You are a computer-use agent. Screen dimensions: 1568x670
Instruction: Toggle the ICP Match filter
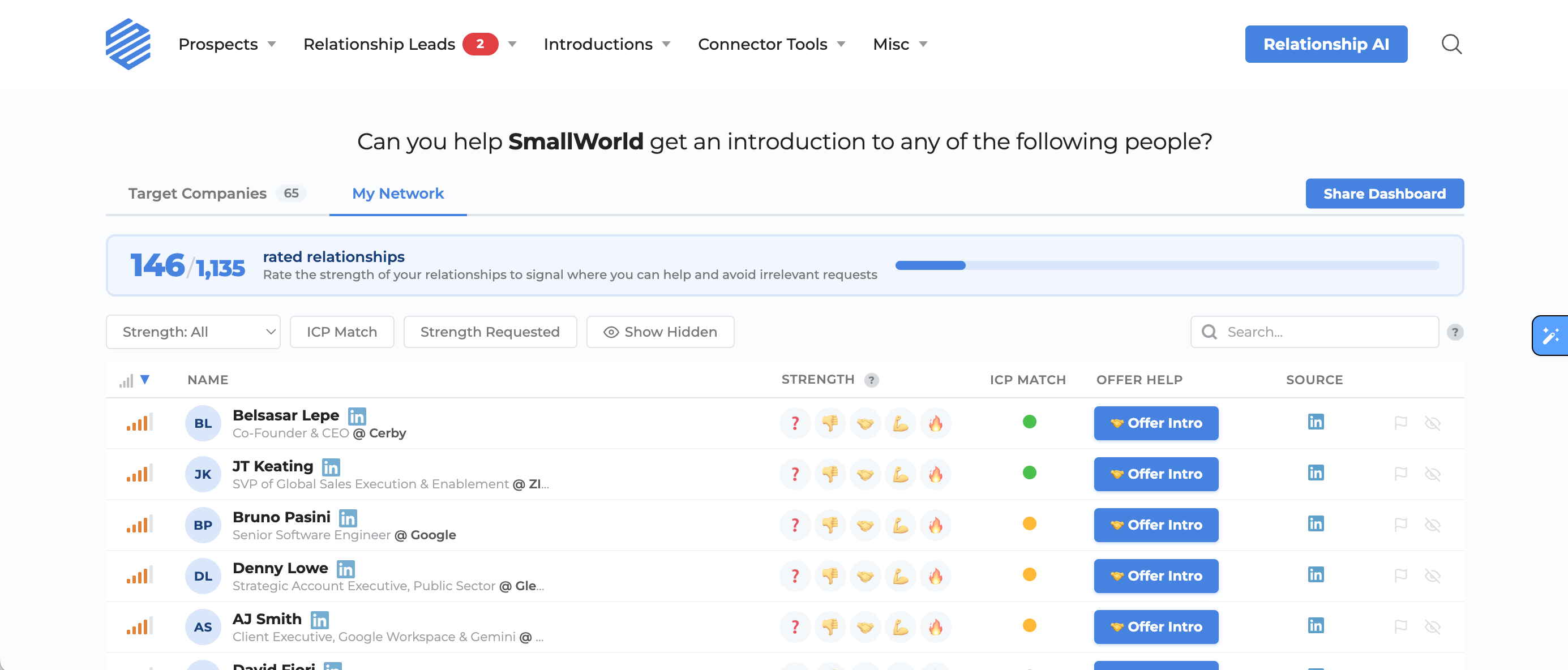click(341, 332)
